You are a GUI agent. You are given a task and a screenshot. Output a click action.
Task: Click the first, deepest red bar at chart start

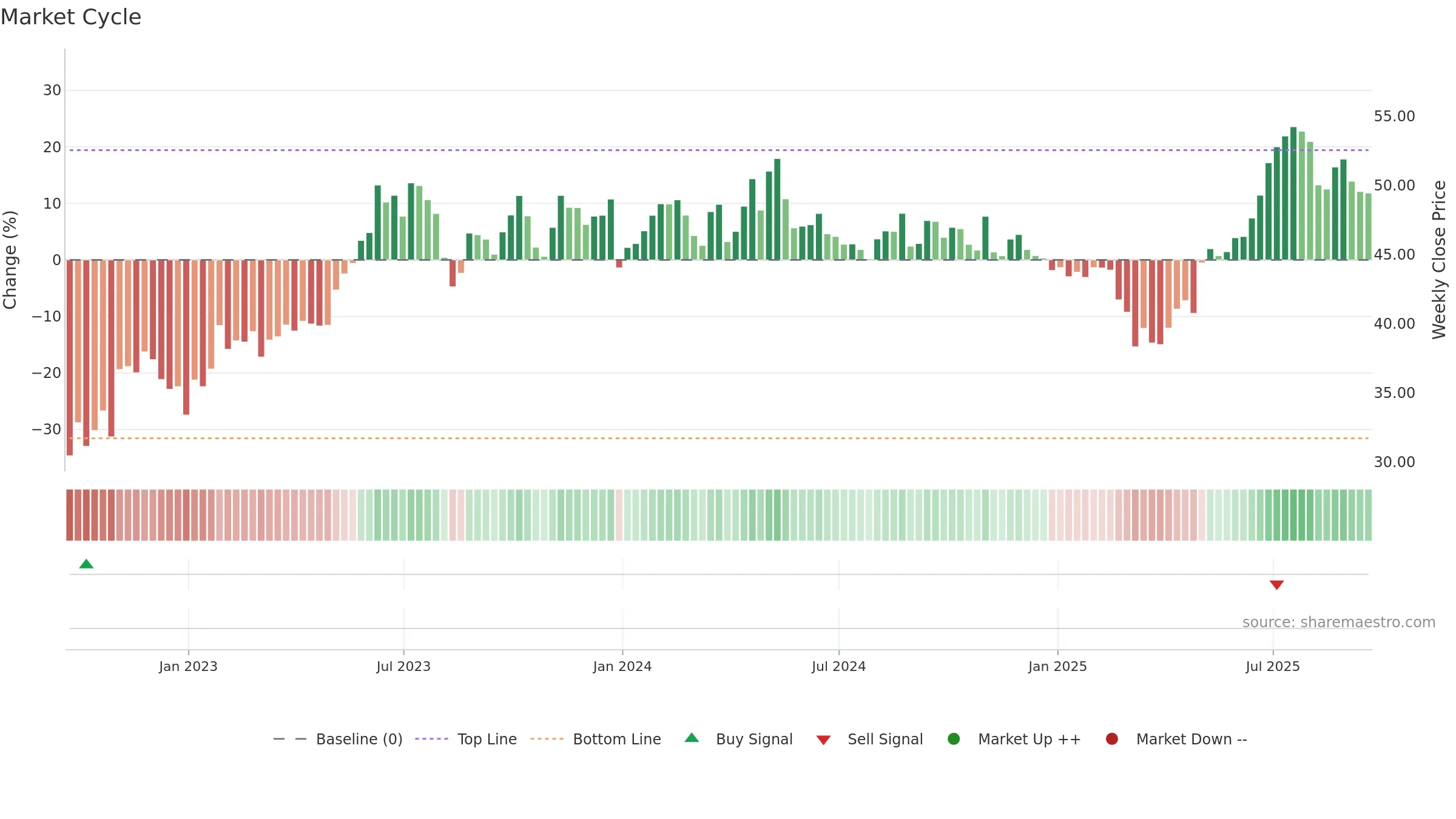point(70,357)
